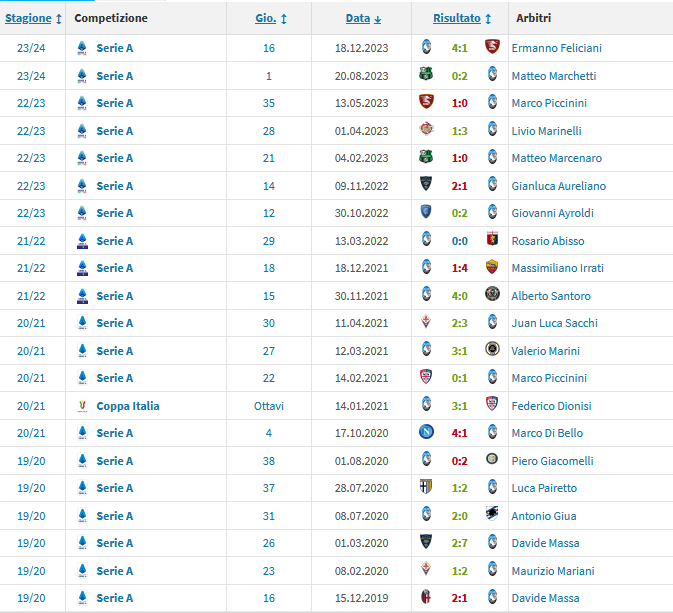Click the Serie A logo in the 20.08.2023 row
The width and height of the screenshot is (673, 613).
[82, 76]
